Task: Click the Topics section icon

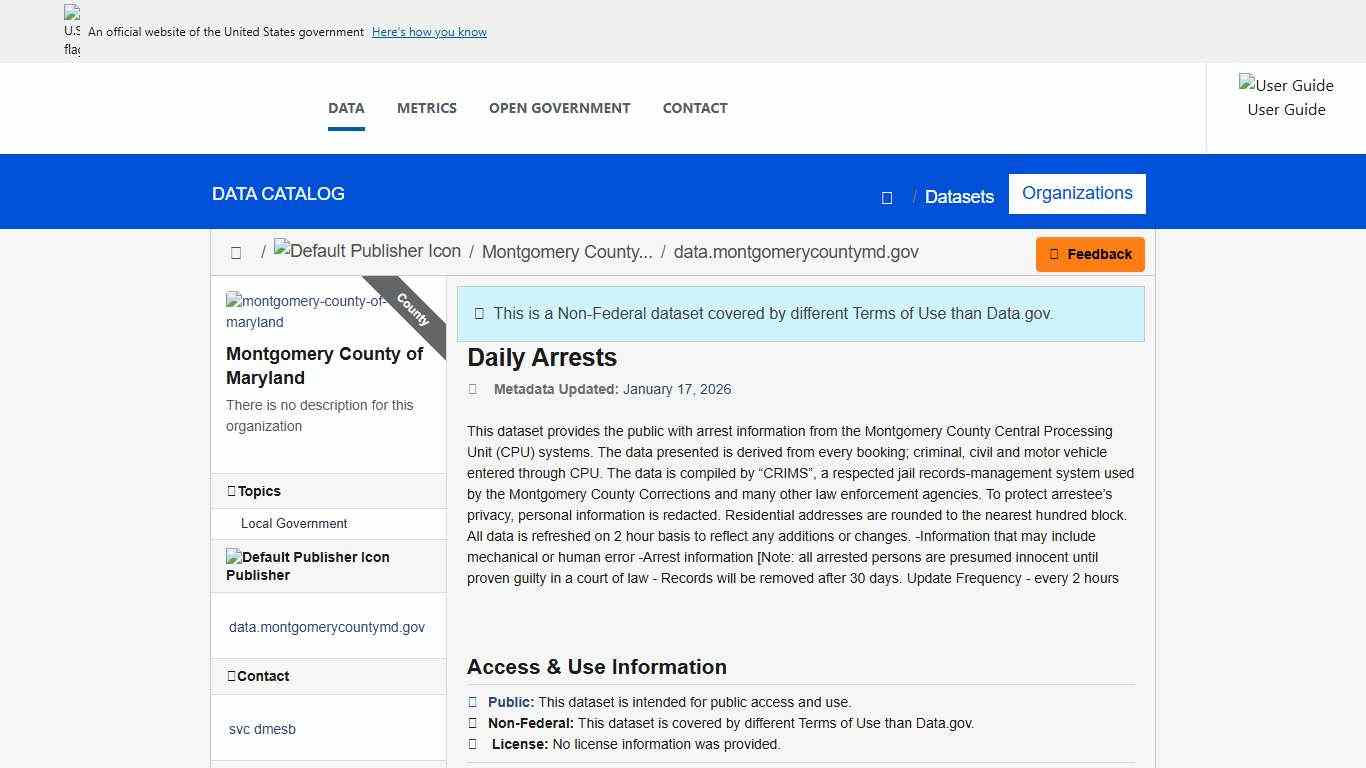Action: pos(233,490)
